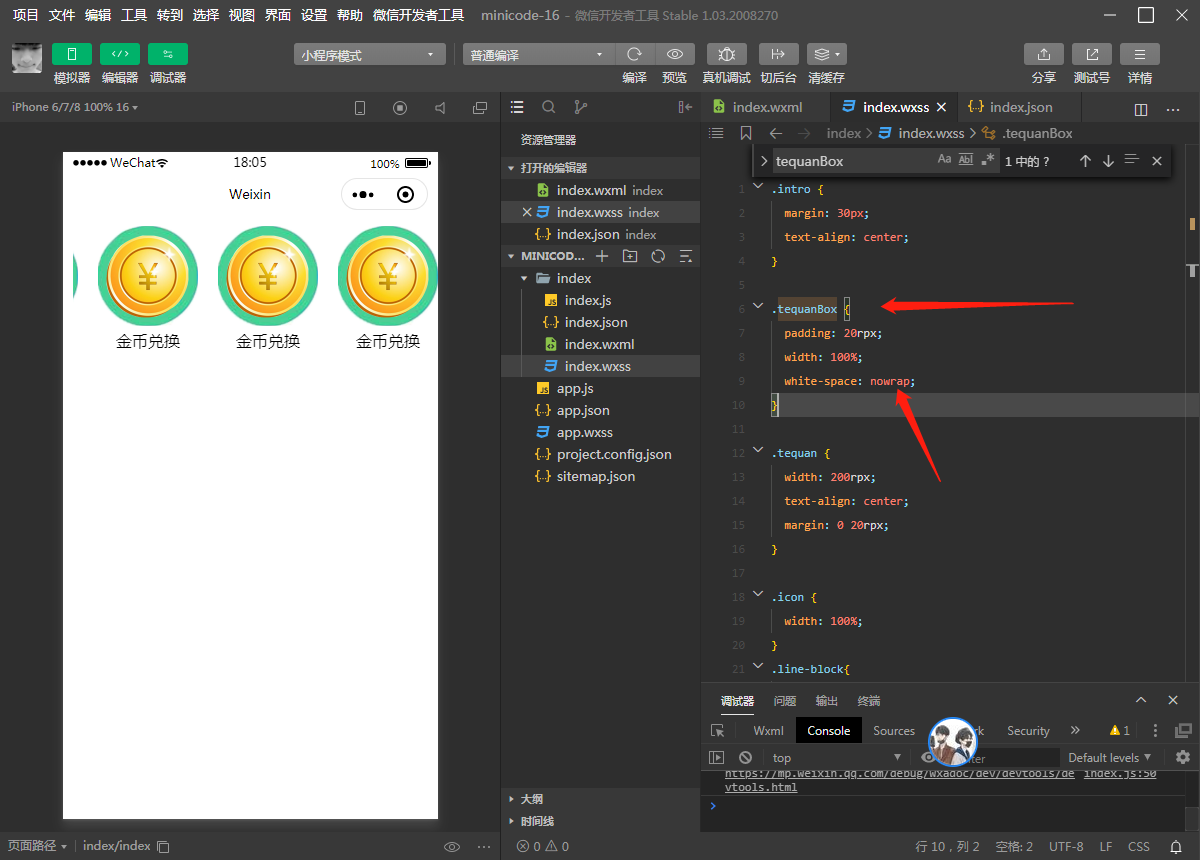The image size is (1200, 860).
Task: Open the iPhone 6/7/8 device dropdown
Action: click(x=75, y=107)
